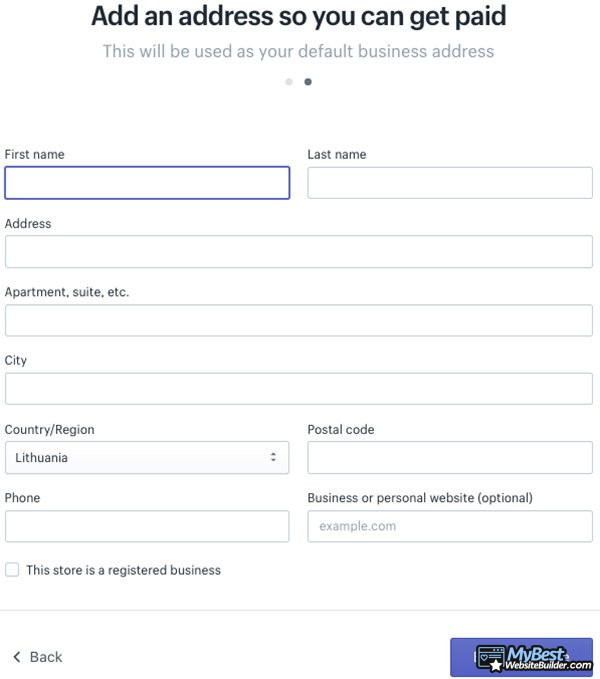This screenshot has width=600, height=679.
Task: Open the Lithuania country dropdown
Action: [146, 457]
